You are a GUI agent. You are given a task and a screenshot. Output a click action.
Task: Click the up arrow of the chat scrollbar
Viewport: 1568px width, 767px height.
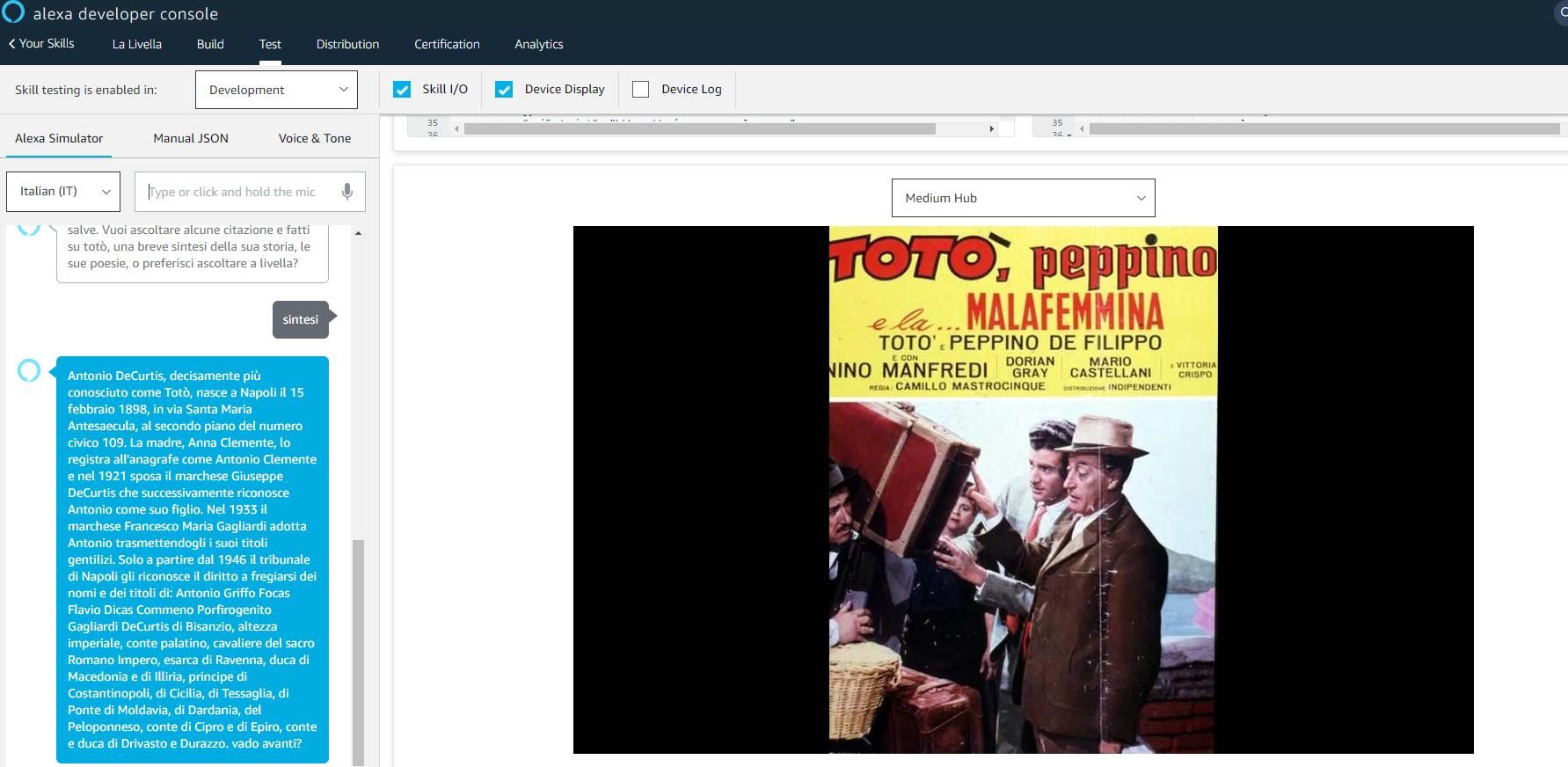(358, 233)
